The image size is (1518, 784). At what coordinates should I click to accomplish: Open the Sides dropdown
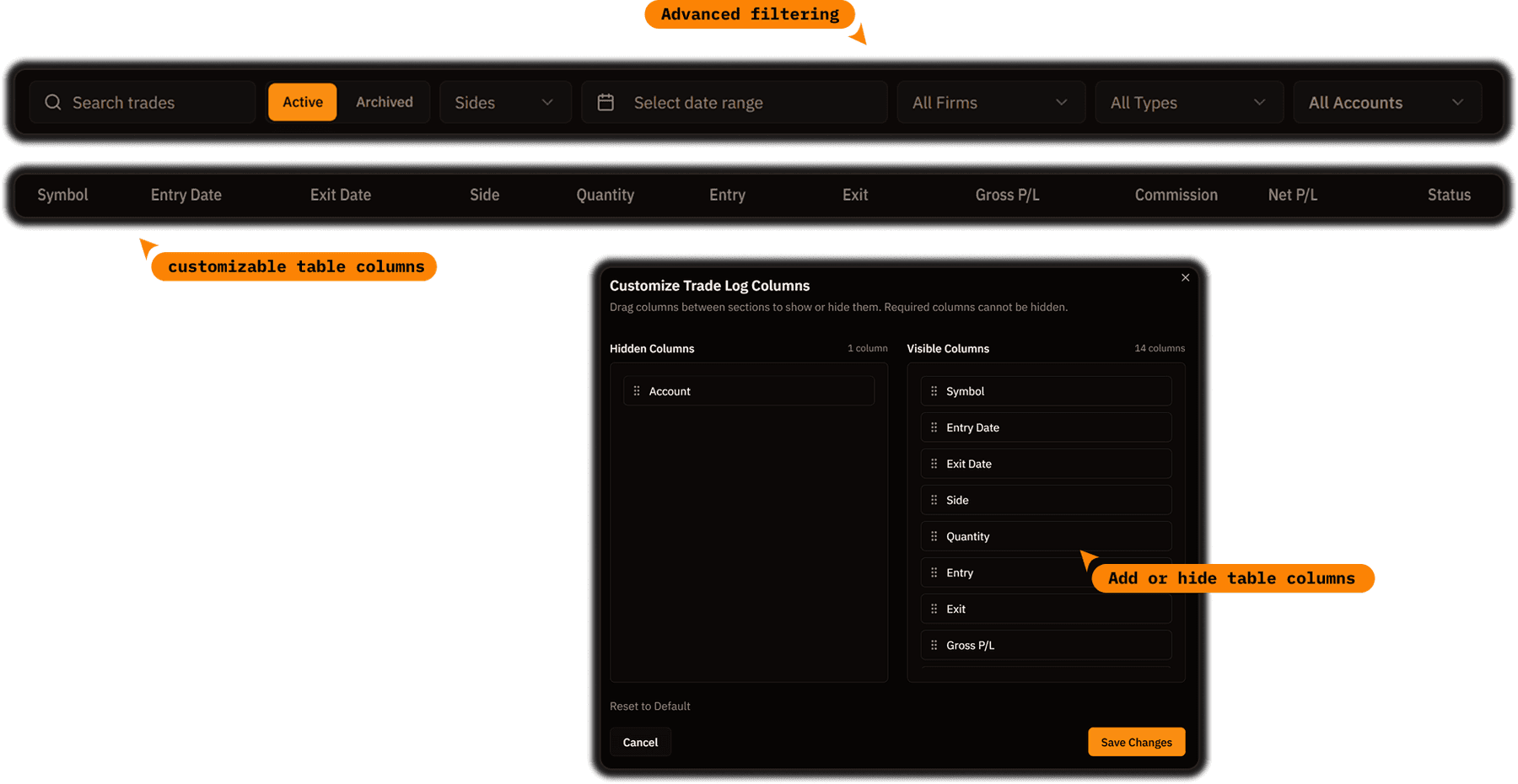pos(505,102)
